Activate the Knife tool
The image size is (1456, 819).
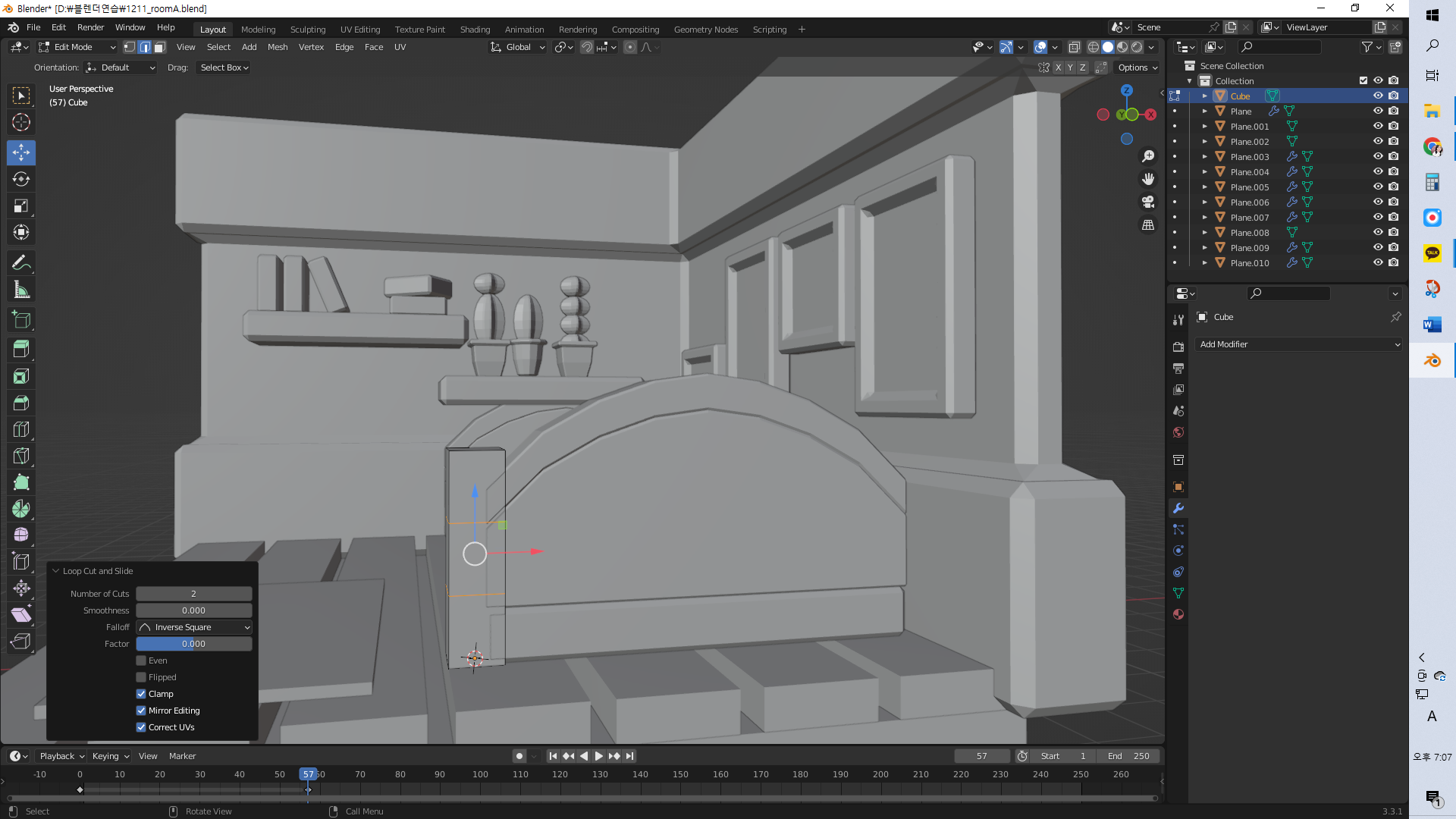(x=21, y=456)
